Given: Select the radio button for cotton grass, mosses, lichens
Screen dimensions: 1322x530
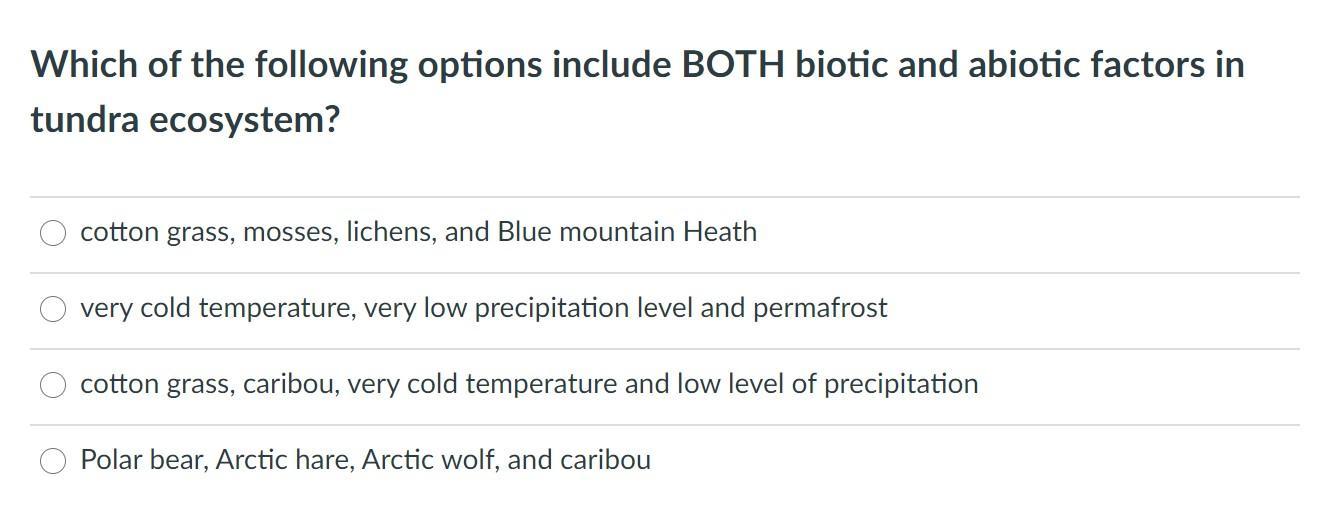Looking at the screenshot, I should (x=53, y=233).
